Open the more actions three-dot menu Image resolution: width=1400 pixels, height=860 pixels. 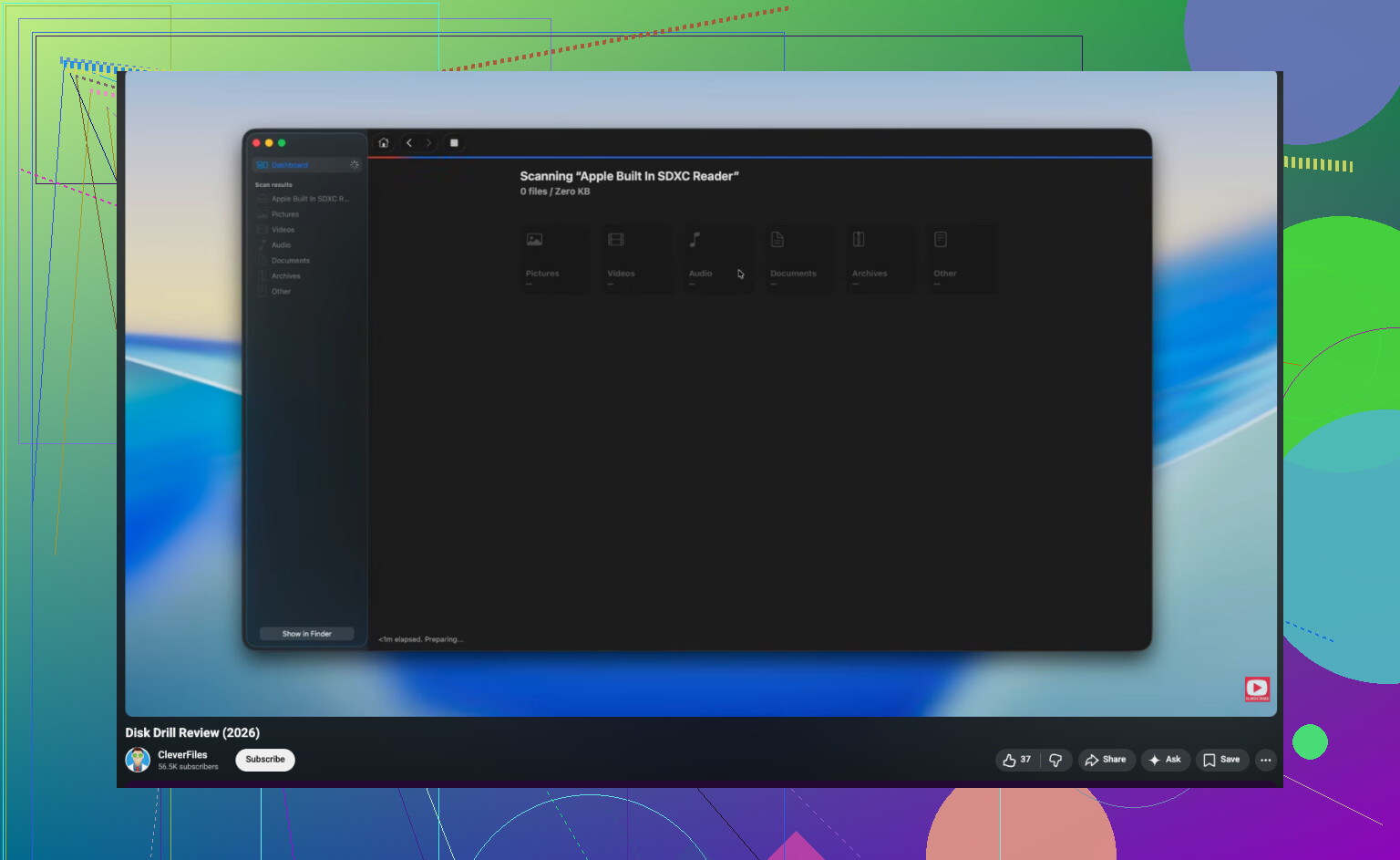[x=1266, y=760]
